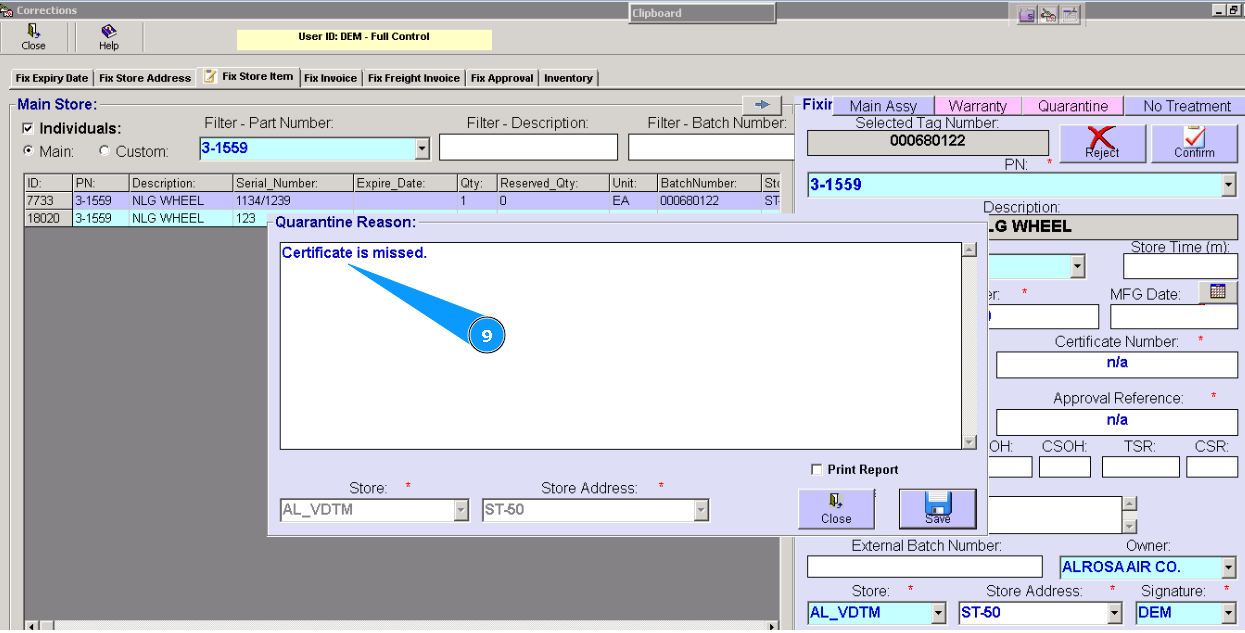Expand the Owner ALROSA AIR CO. dropdown

(1228, 567)
